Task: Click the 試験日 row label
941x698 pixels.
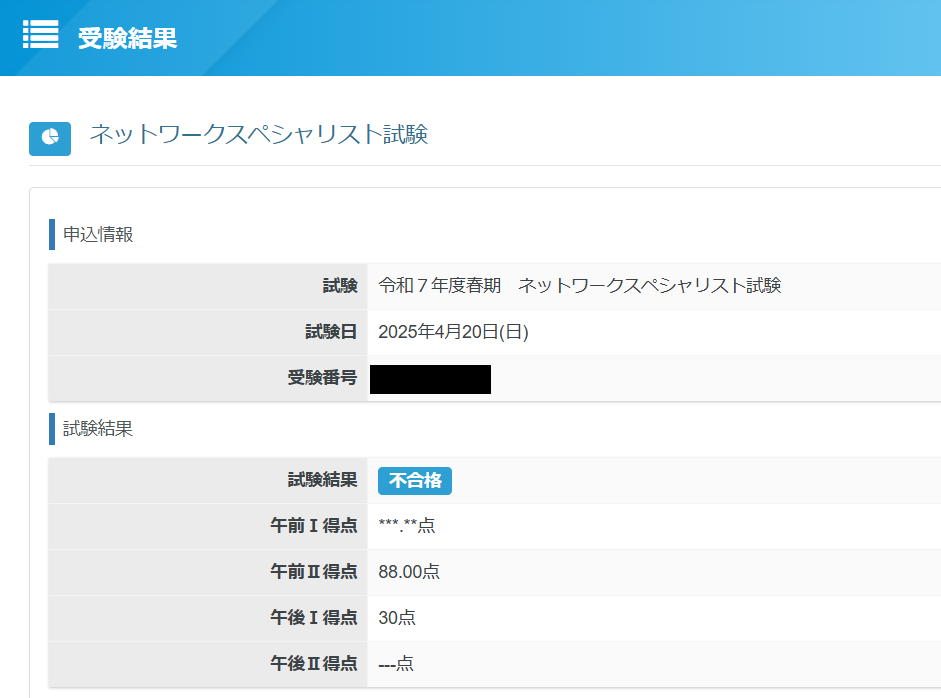Action: pyautogui.click(x=331, y=332)
